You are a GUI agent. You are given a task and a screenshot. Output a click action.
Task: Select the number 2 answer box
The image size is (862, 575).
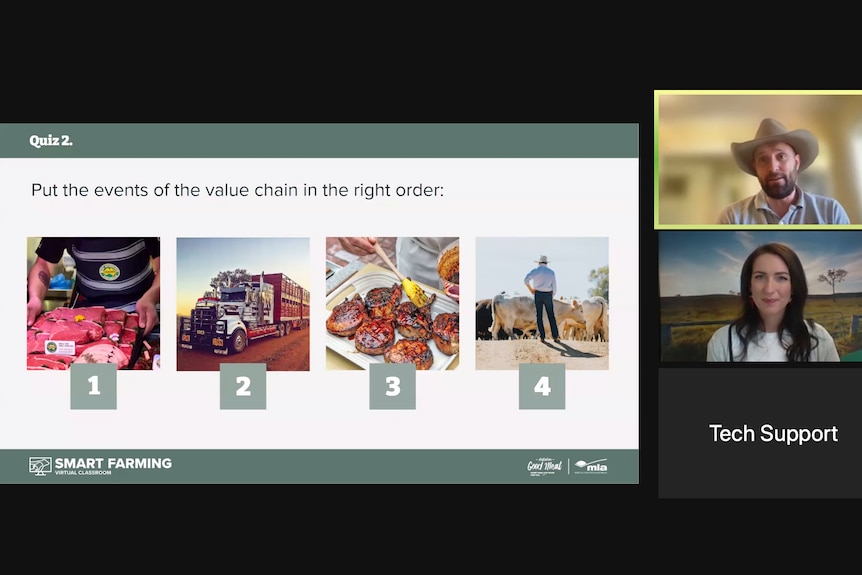(243, 386)
